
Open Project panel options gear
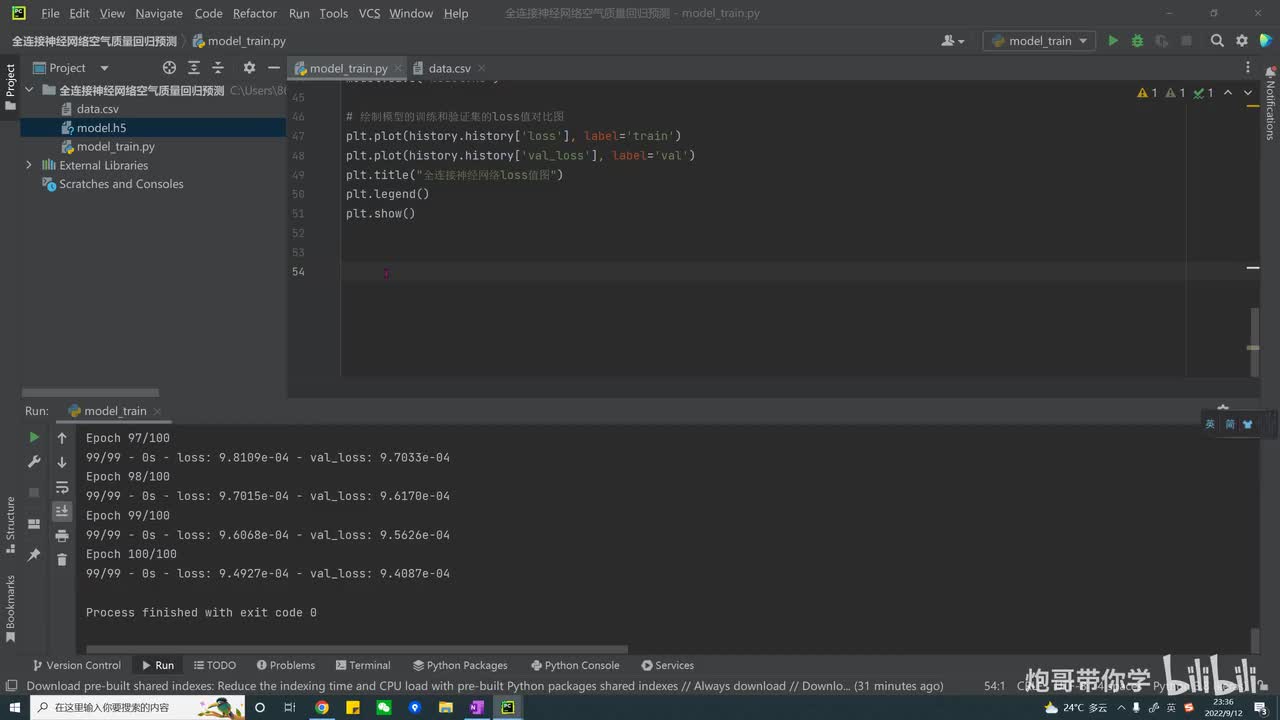pos(249,68)
